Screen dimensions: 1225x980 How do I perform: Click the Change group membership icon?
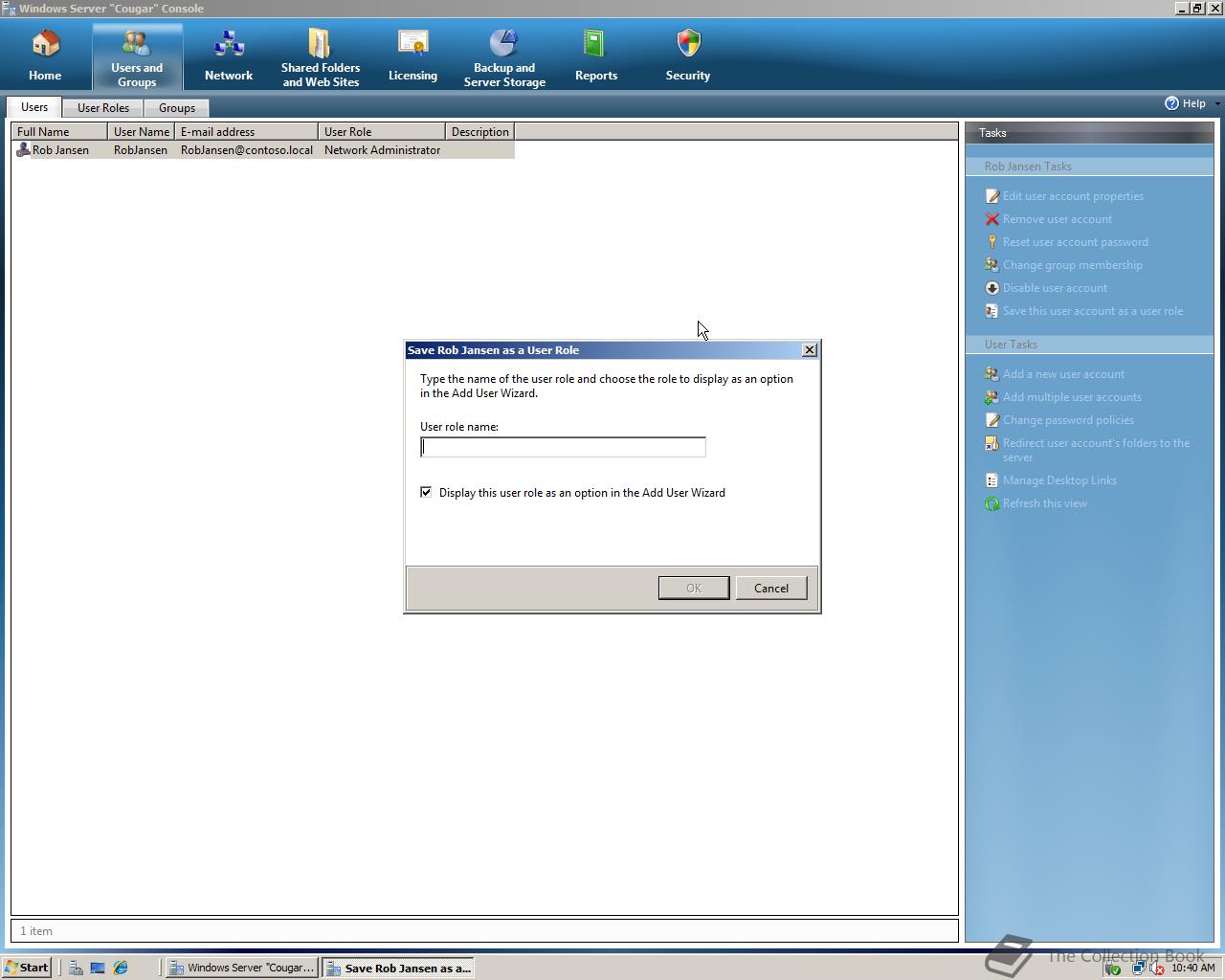click(992, 265)
